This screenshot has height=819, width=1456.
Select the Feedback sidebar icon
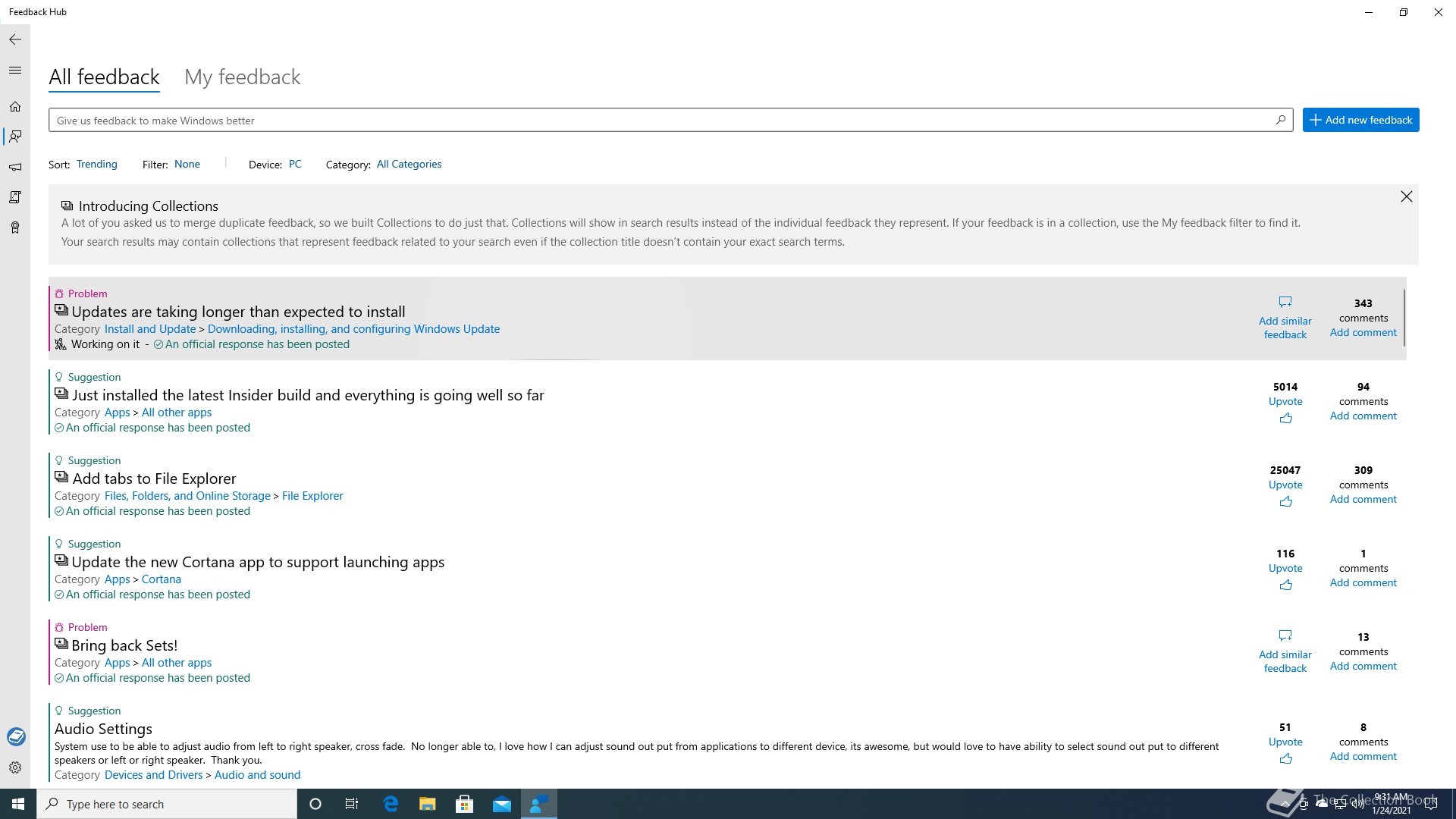pos(15,136)
